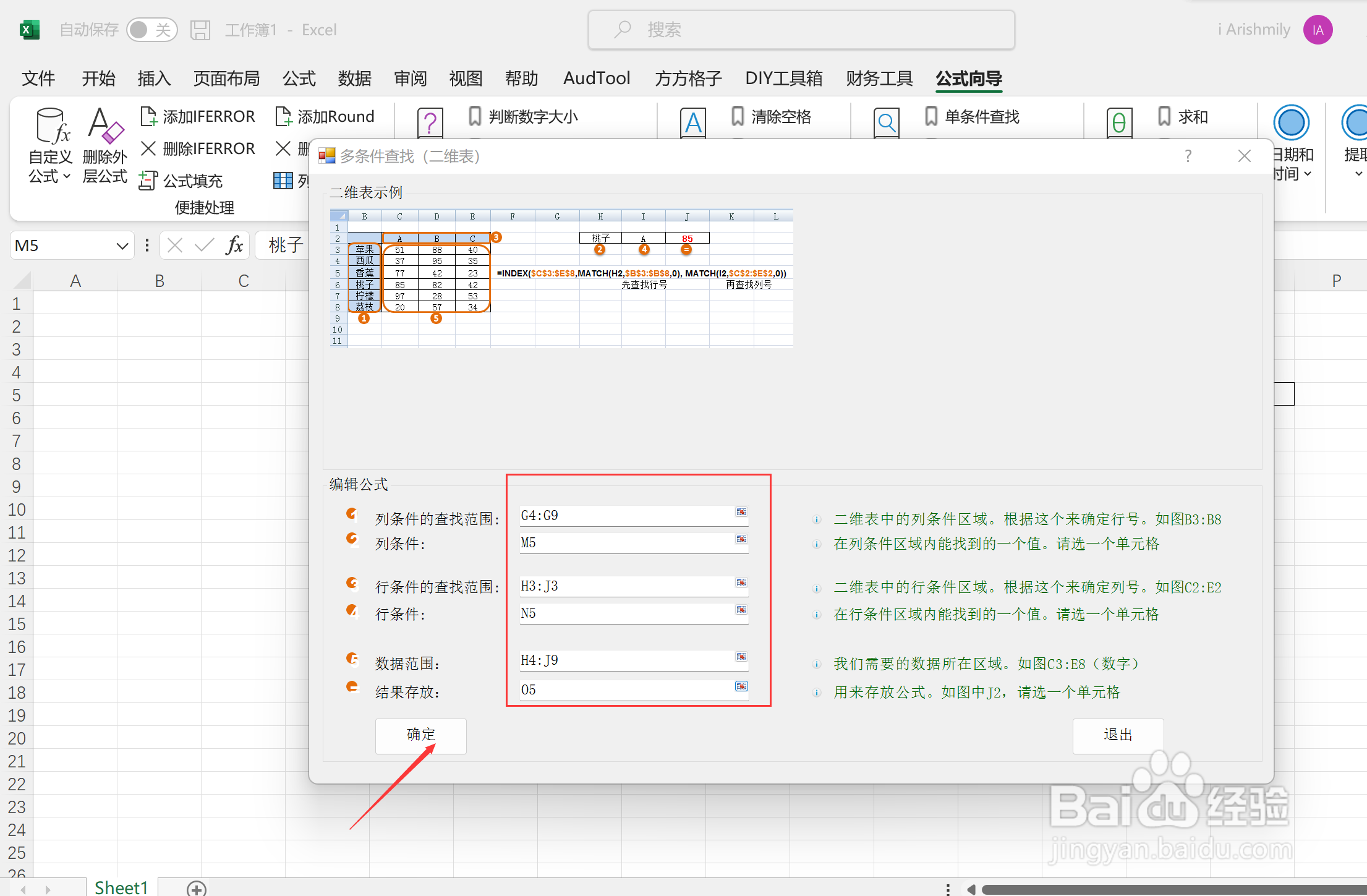The width and height of the screenshot is (1367, 896).
Task: Open the Arishmily account avatar
Action: [1318, 30]
